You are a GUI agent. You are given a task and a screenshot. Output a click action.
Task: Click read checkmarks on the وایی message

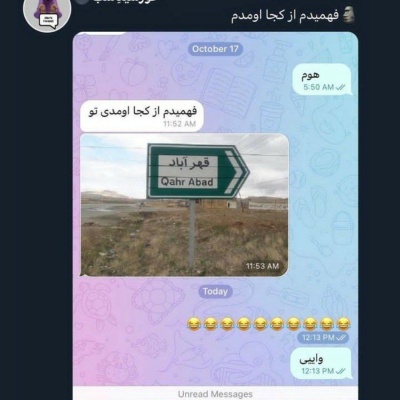click(341, 371)
